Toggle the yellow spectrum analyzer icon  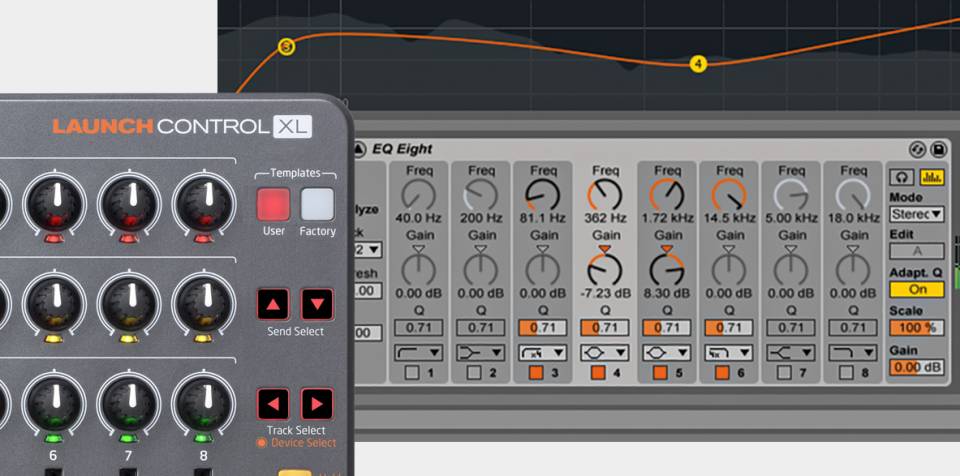[x=931, y=177]
